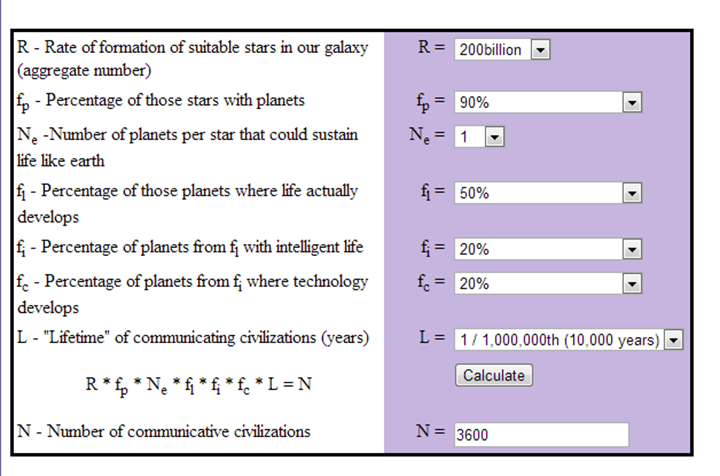Open the Ne dropdown showing 1

click(x=494, y=137)
